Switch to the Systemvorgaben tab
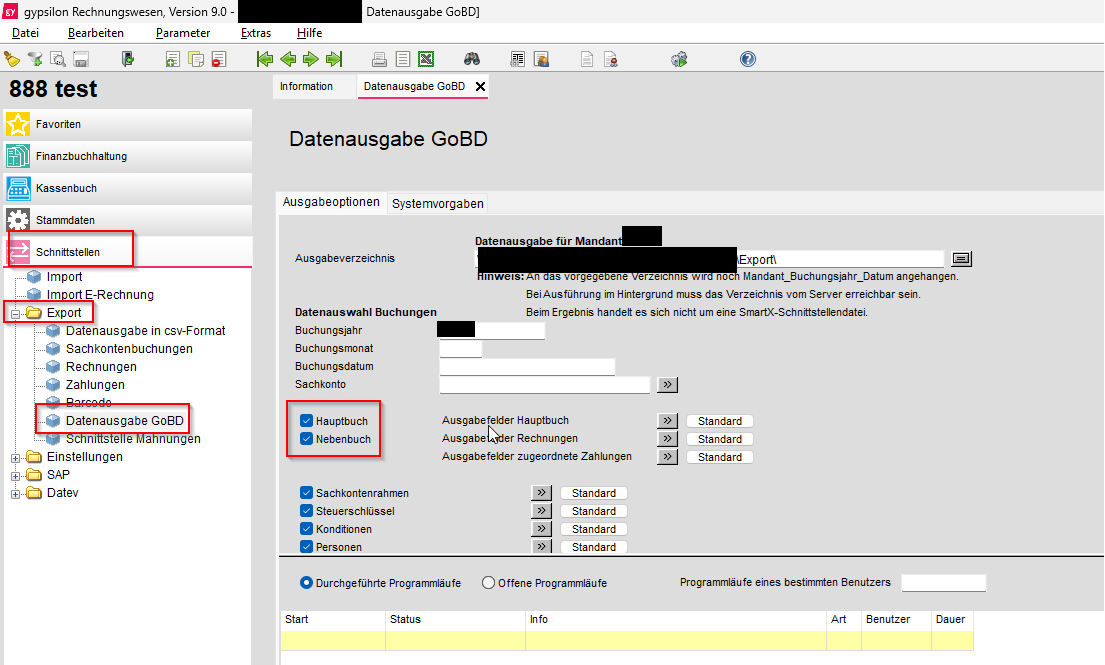The image size is (1105, 665). (x=438, y=204)
